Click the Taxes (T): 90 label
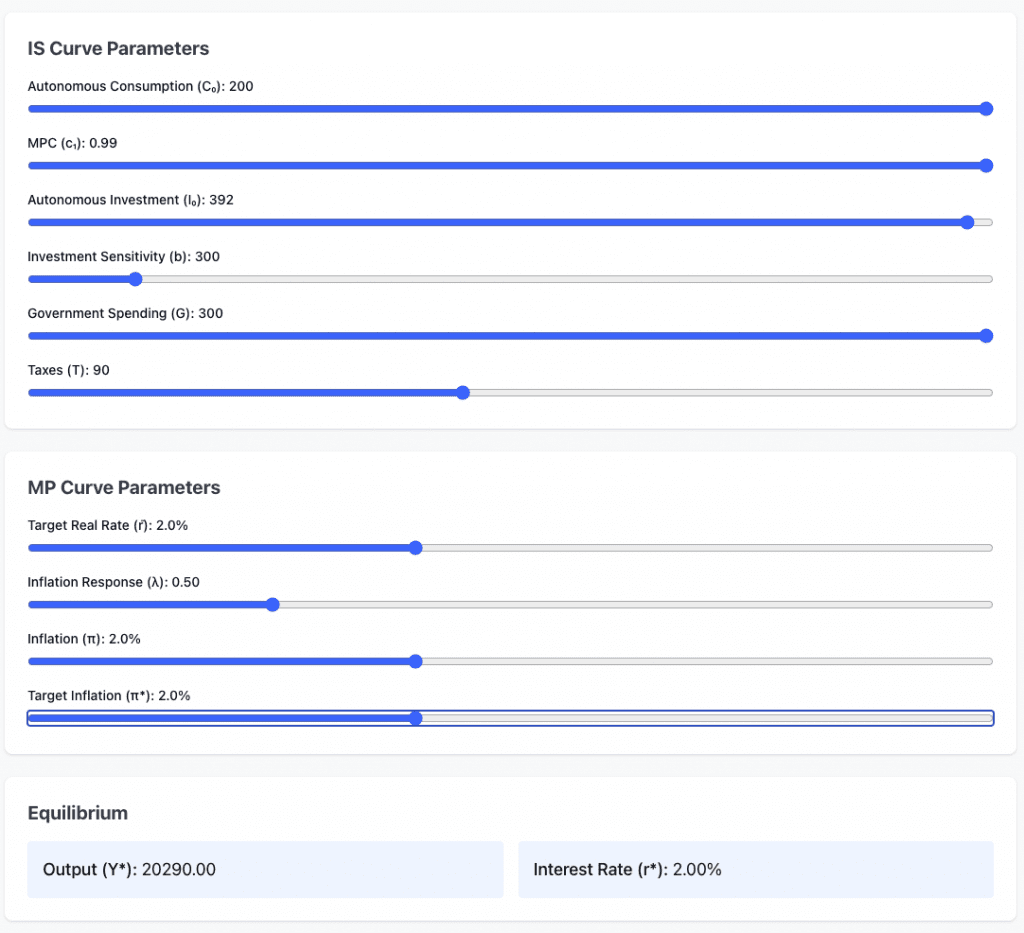The height and width of the screenshot is (933, 1024). (69, 370)
